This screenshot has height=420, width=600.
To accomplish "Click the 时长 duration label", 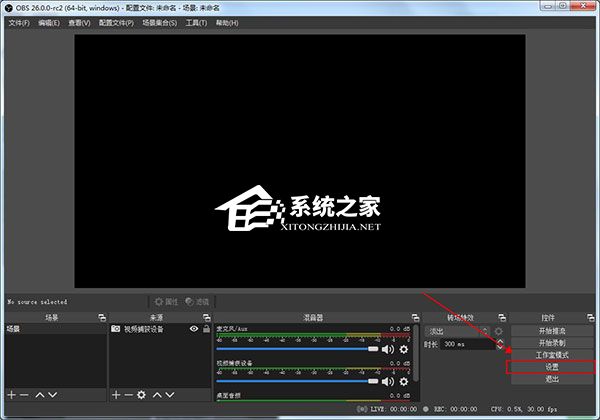I will click(x=430, y=344).
